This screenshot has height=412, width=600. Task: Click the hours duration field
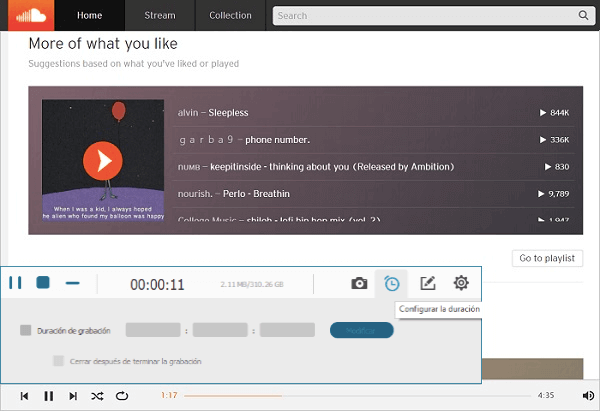point(153,330)
